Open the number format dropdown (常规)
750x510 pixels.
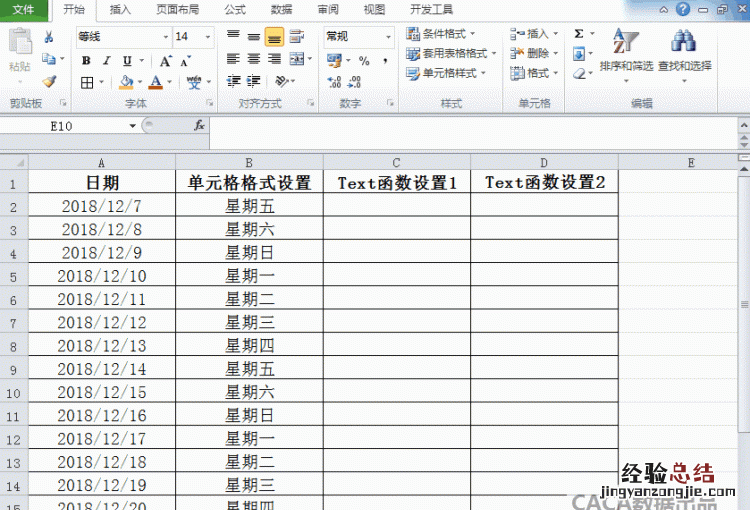point(389,37)
